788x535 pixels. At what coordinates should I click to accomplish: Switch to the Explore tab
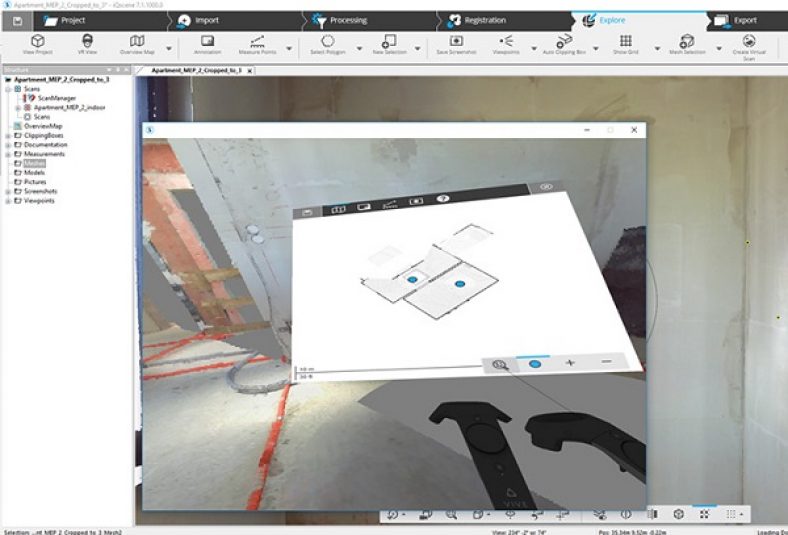coord(604,21)
